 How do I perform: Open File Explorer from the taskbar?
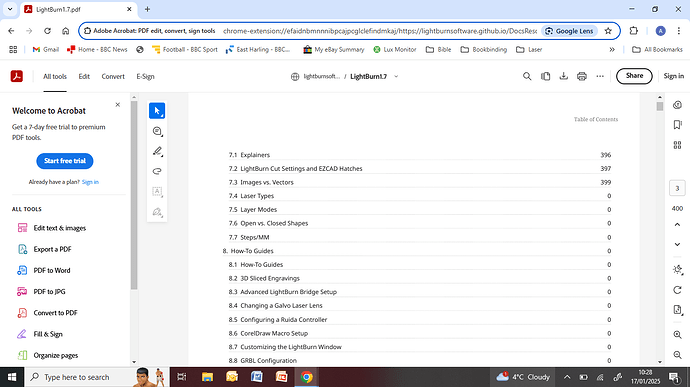[x=207, y=377]
